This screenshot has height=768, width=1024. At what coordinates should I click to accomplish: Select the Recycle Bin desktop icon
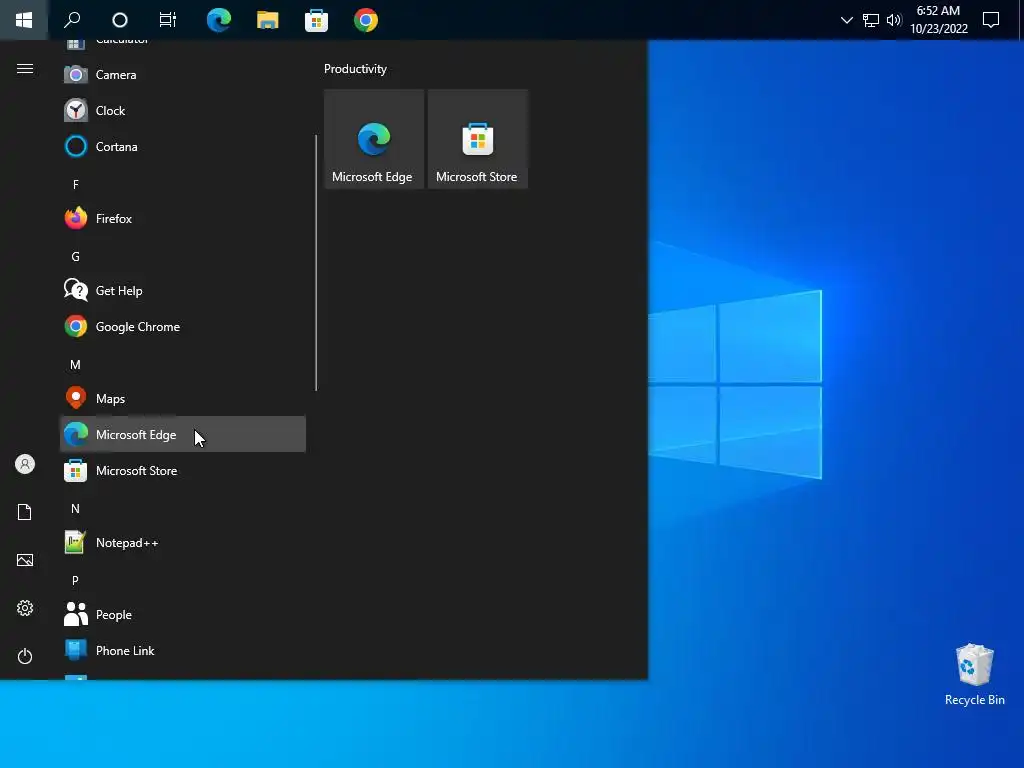[974, 675]
